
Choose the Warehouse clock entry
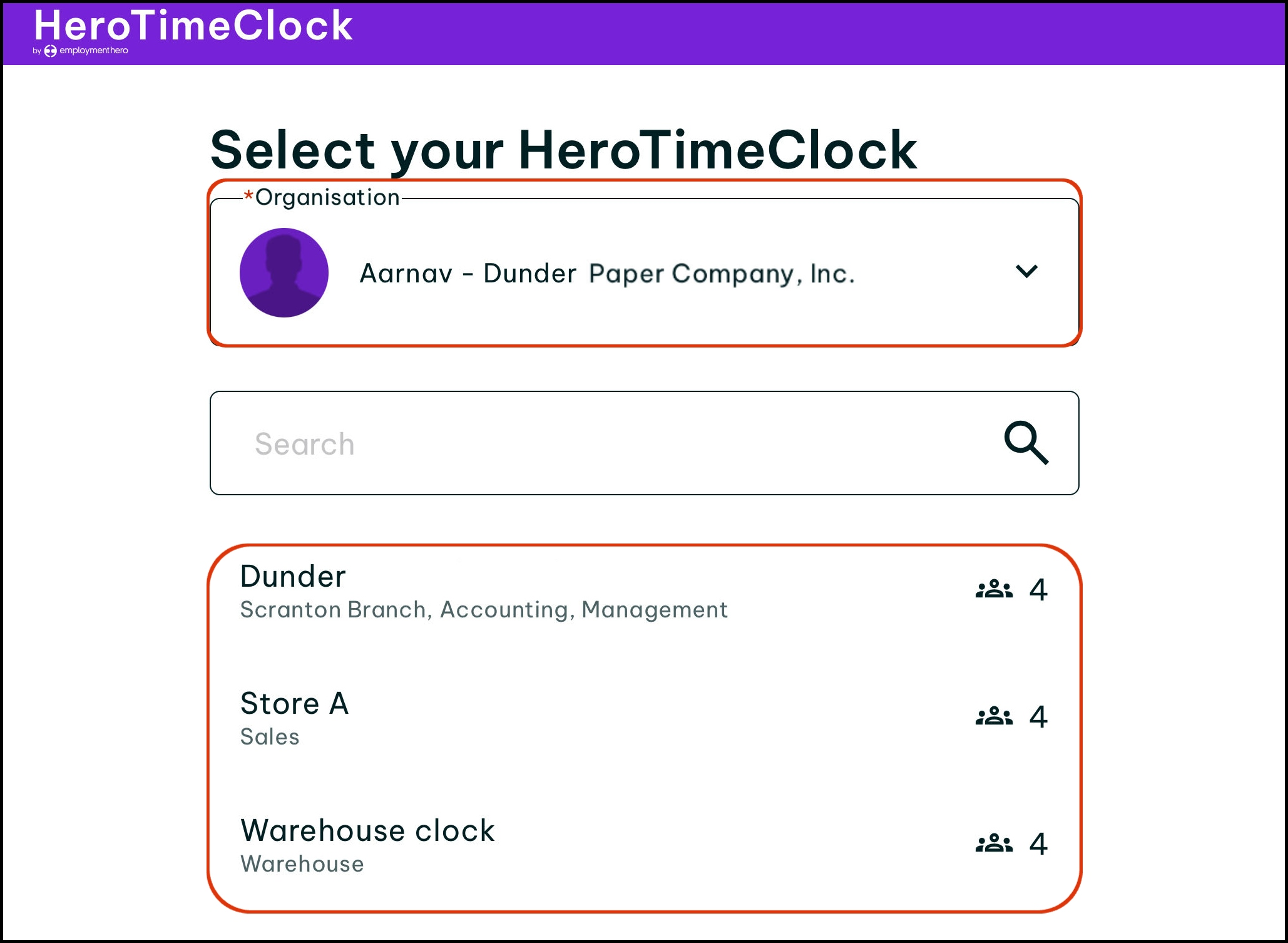point(367,830)
